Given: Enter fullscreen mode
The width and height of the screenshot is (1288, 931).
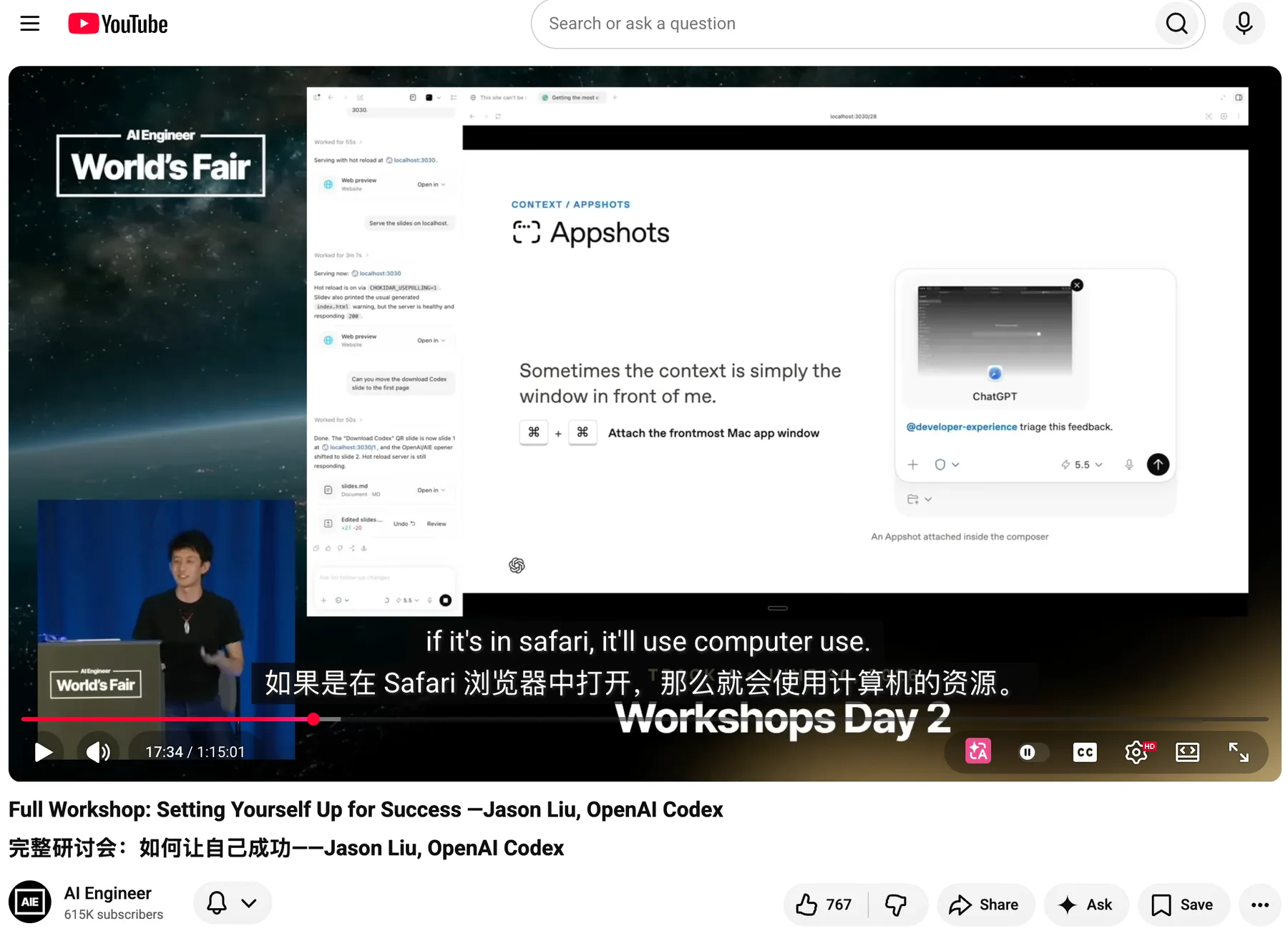Looking at the screenshot, I should 1239,751.
